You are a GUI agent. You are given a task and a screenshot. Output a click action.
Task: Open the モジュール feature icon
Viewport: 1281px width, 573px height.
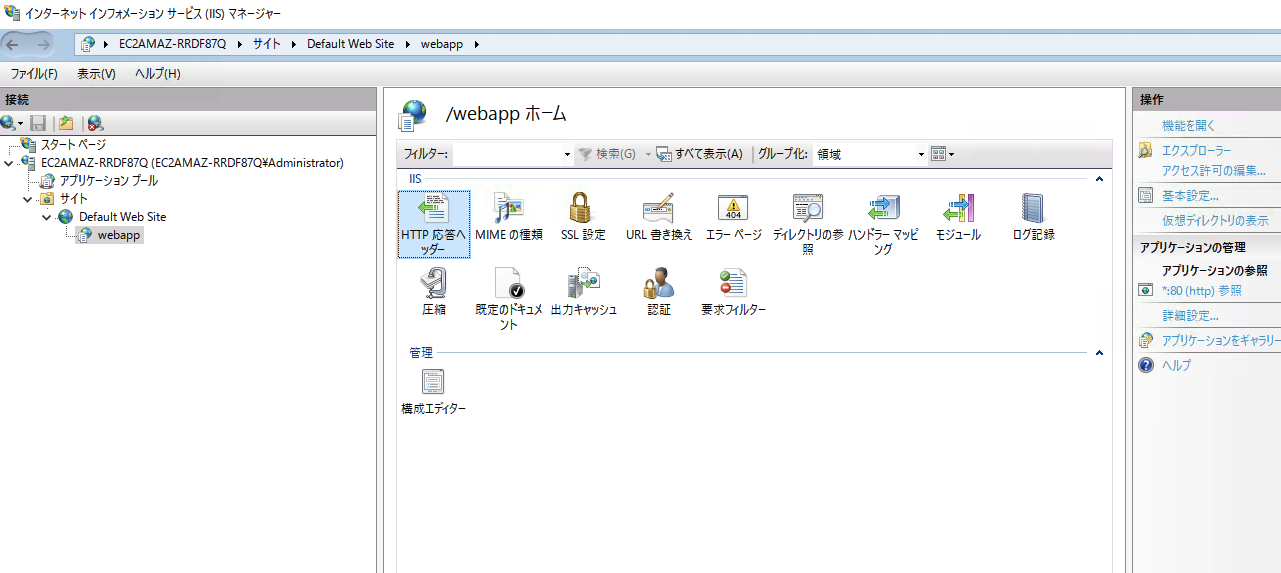958,208
